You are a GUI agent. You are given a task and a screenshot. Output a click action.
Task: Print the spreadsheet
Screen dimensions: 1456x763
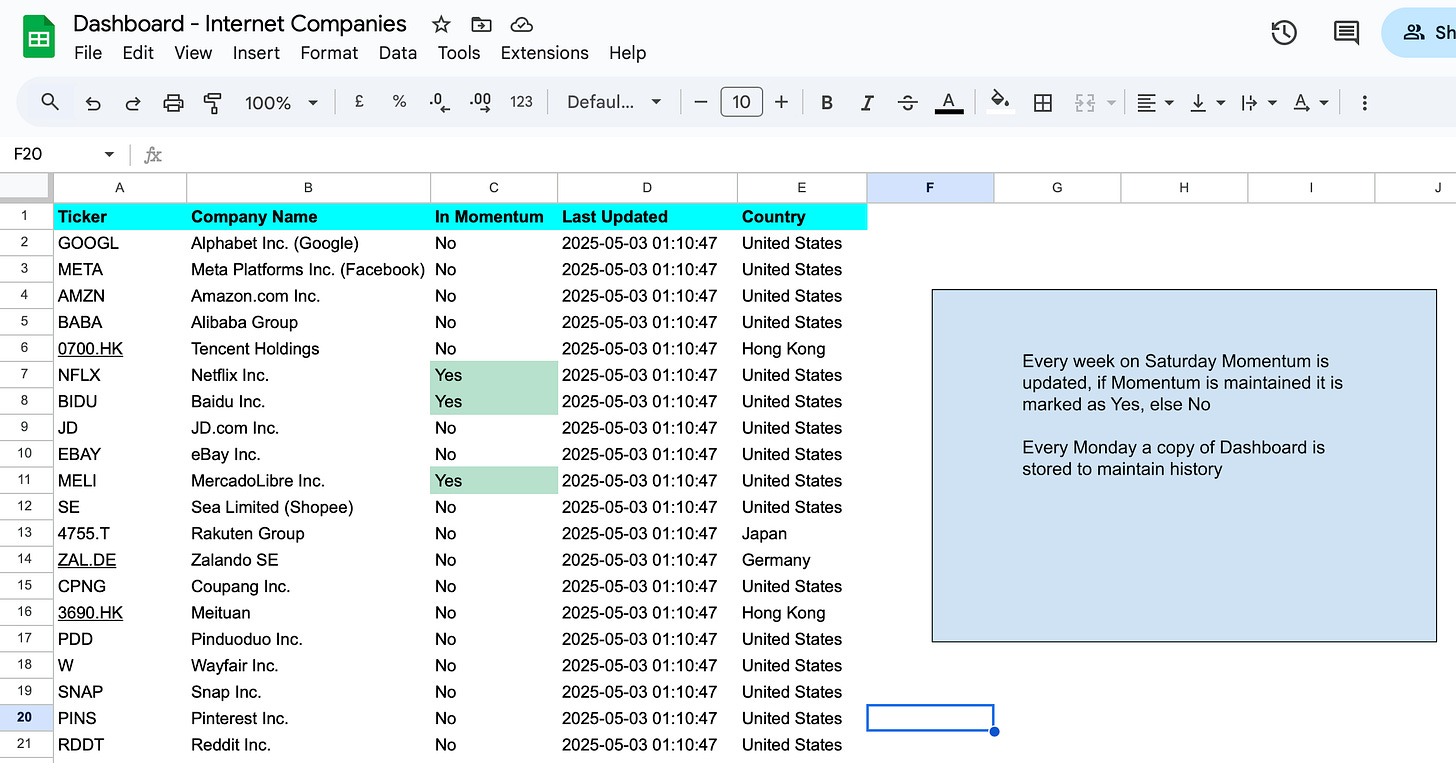[173, 102]
